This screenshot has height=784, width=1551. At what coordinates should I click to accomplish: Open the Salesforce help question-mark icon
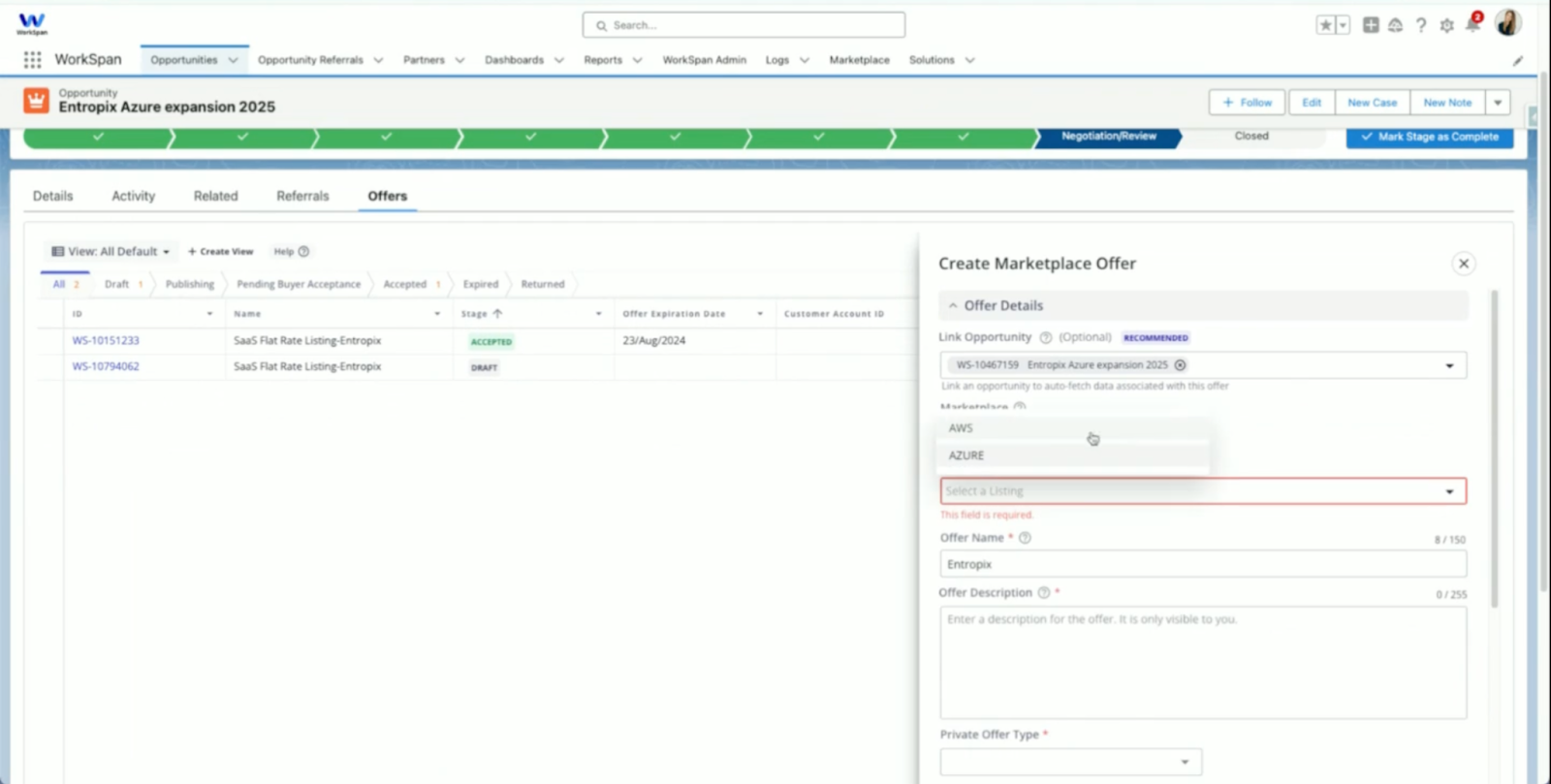[x=1421, y=25]
